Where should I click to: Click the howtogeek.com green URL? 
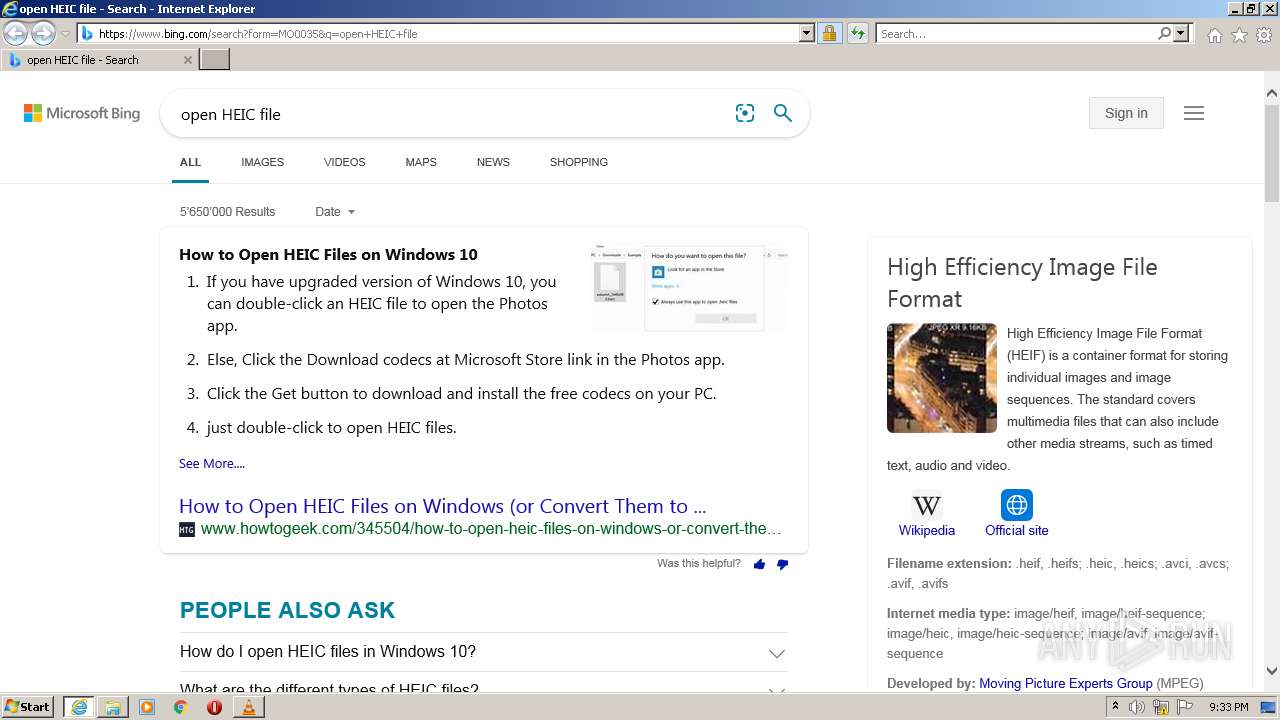tap(490, 529)
